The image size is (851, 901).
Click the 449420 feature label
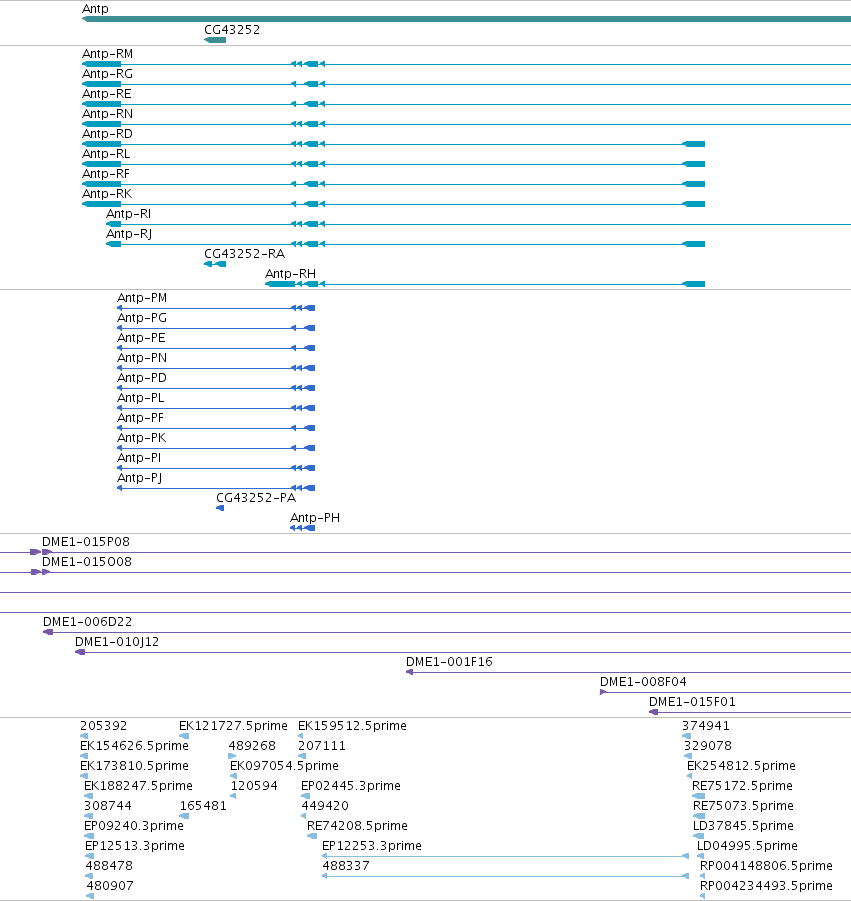click(325, 806)
